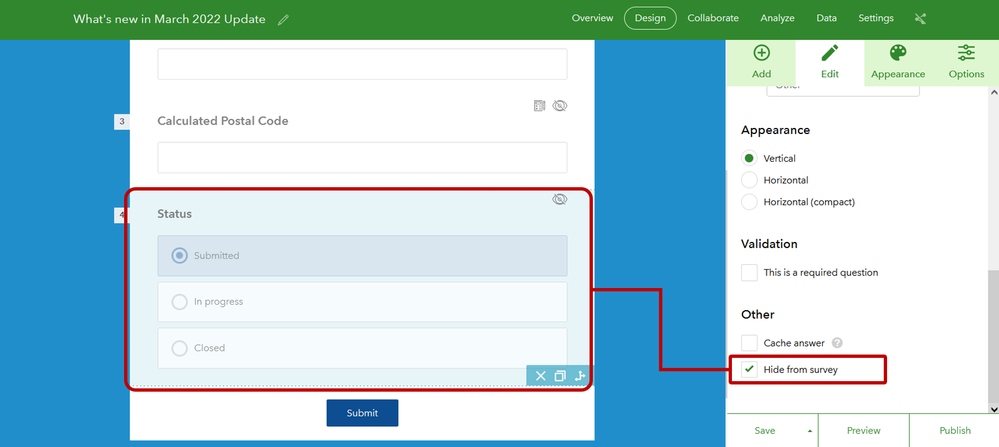Open the Analyze tab

coord(777,18)
